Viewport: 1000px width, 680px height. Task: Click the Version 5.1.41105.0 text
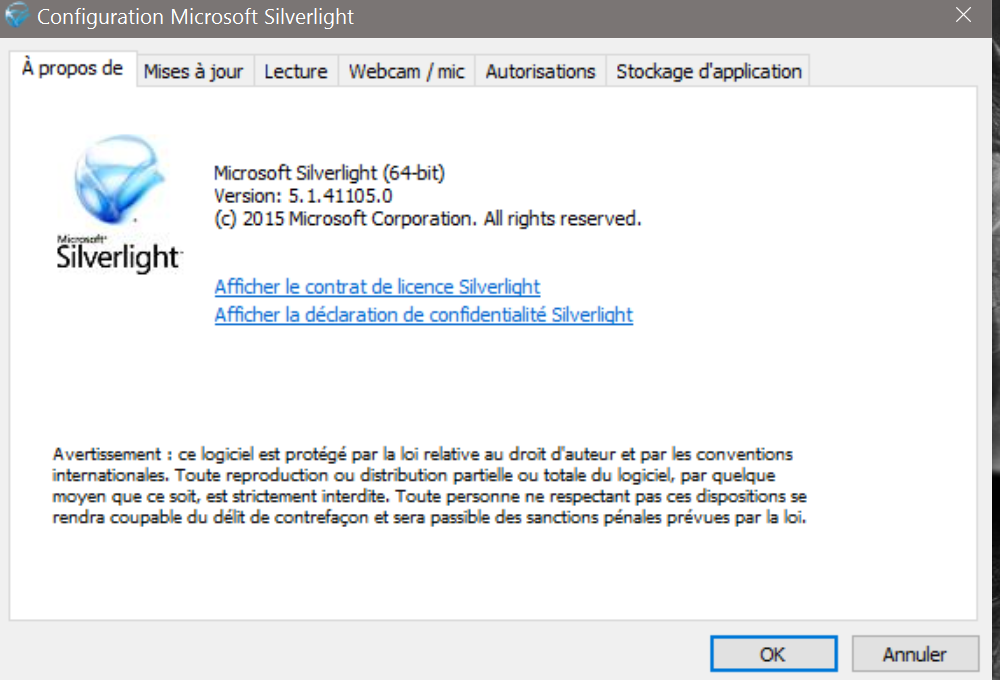tap(303, 195)
